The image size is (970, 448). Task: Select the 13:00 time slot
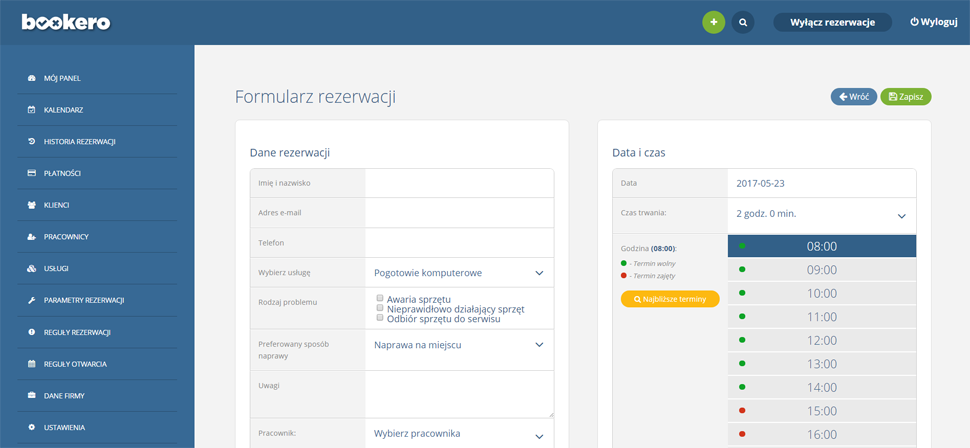click(x=822, y=364)
